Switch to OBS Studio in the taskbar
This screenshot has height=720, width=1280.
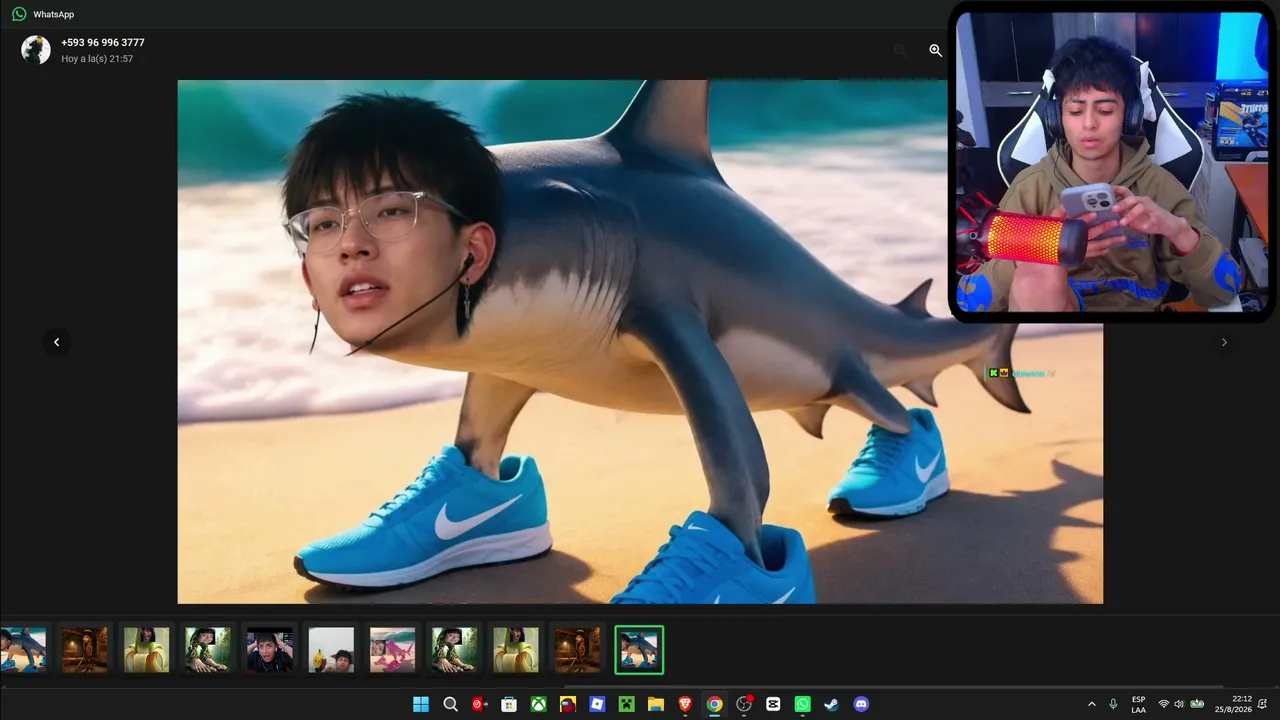744,704
